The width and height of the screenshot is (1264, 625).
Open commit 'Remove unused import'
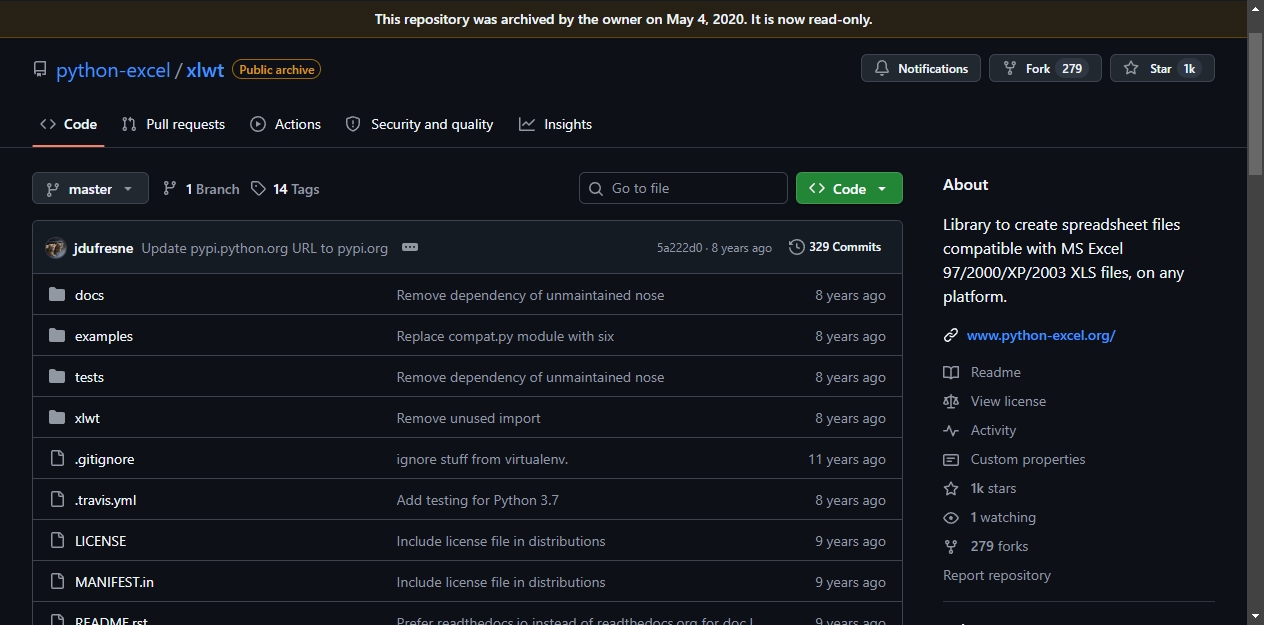point(468,418)
